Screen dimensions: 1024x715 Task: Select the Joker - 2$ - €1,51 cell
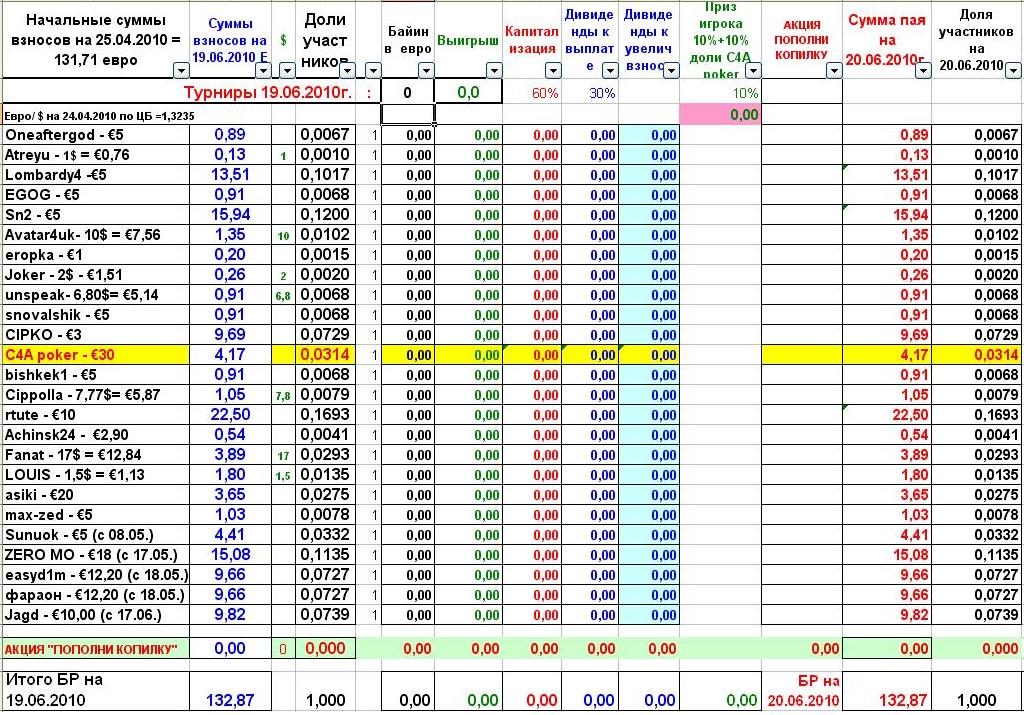[x=95, y=275]
